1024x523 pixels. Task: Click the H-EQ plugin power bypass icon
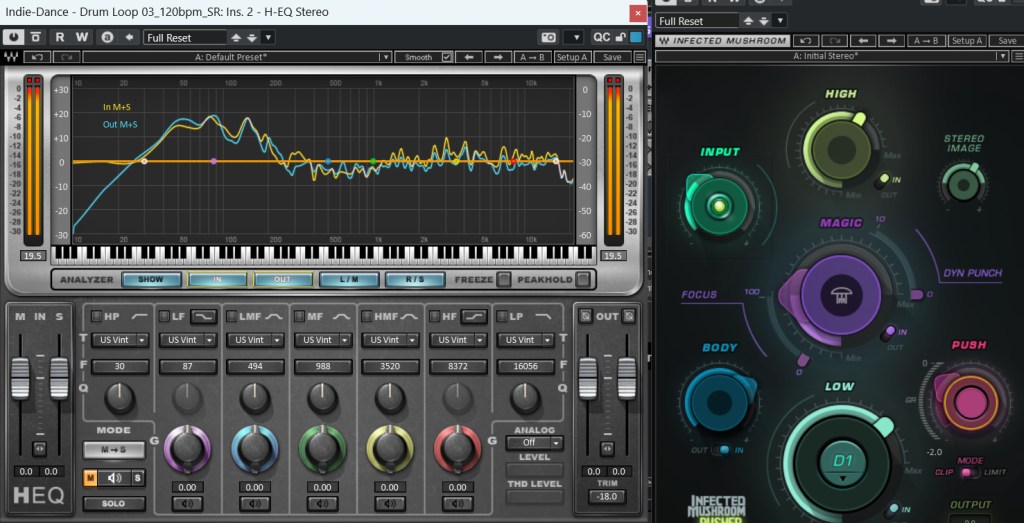[14, 37]
